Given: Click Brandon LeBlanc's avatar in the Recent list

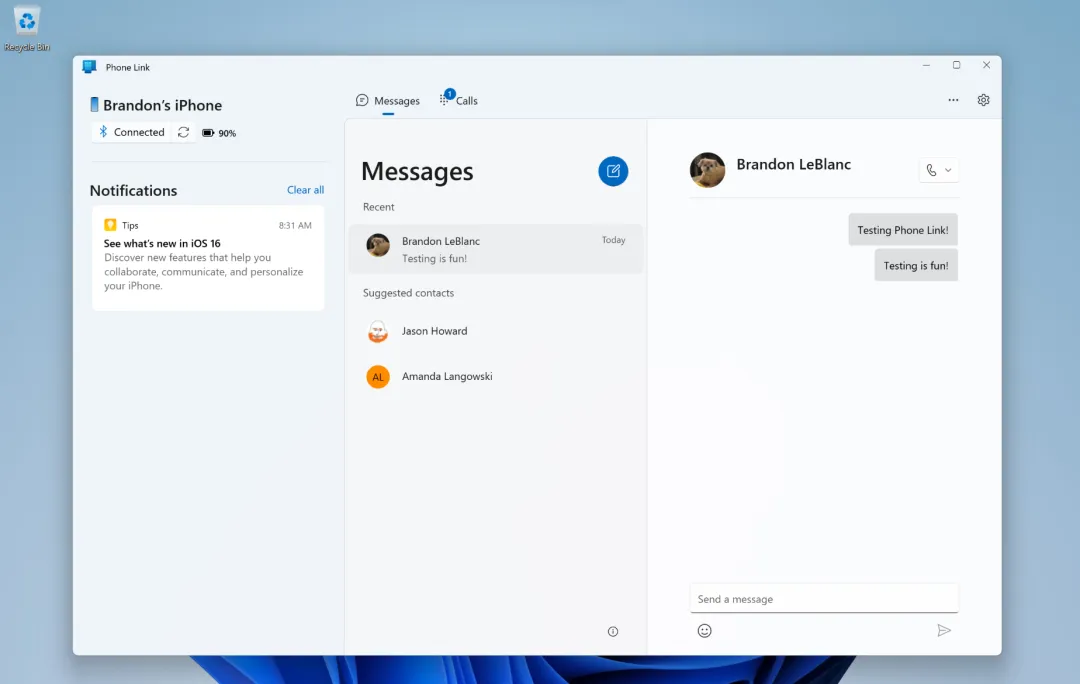Looking at the screenshot, I should [378, 245].
